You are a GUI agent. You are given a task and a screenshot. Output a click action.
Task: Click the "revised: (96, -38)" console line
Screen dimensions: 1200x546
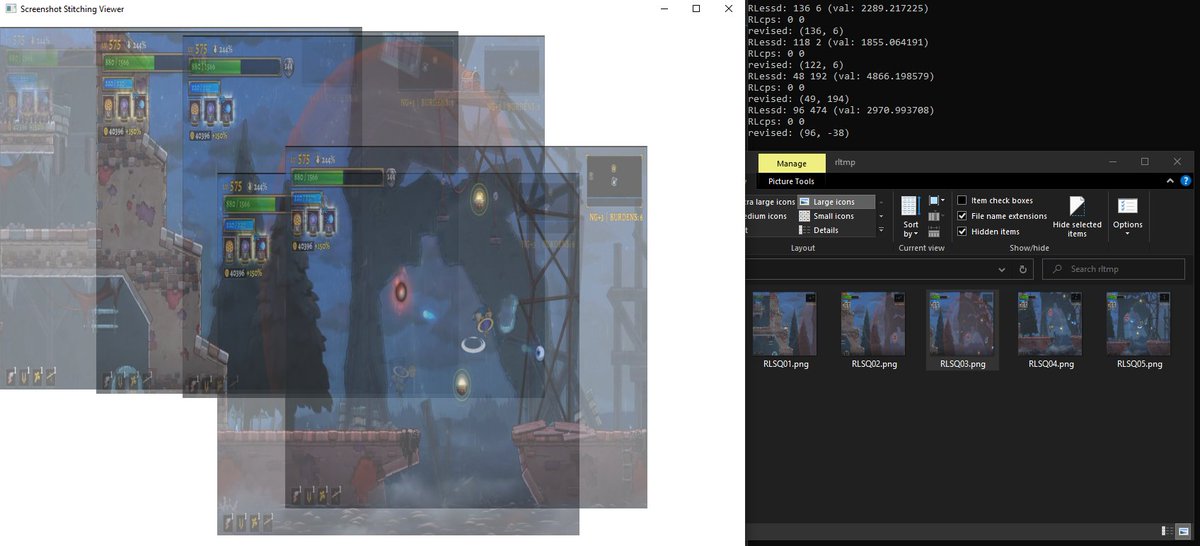[798, 133]
